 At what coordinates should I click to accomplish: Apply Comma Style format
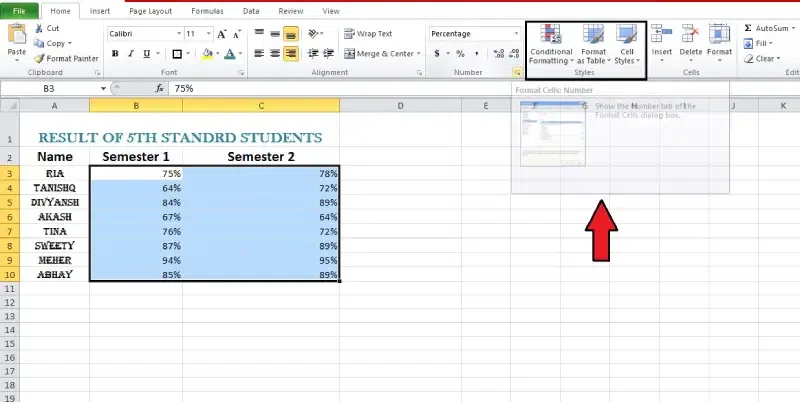476,54
